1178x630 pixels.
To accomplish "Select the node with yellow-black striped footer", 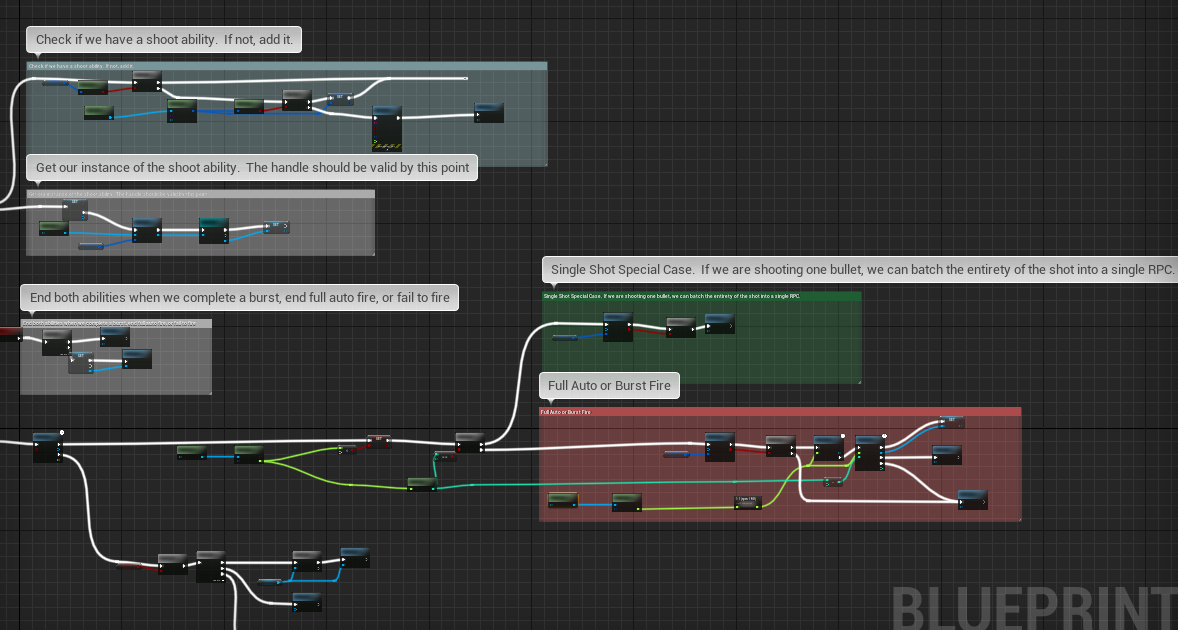I will 387,128.
